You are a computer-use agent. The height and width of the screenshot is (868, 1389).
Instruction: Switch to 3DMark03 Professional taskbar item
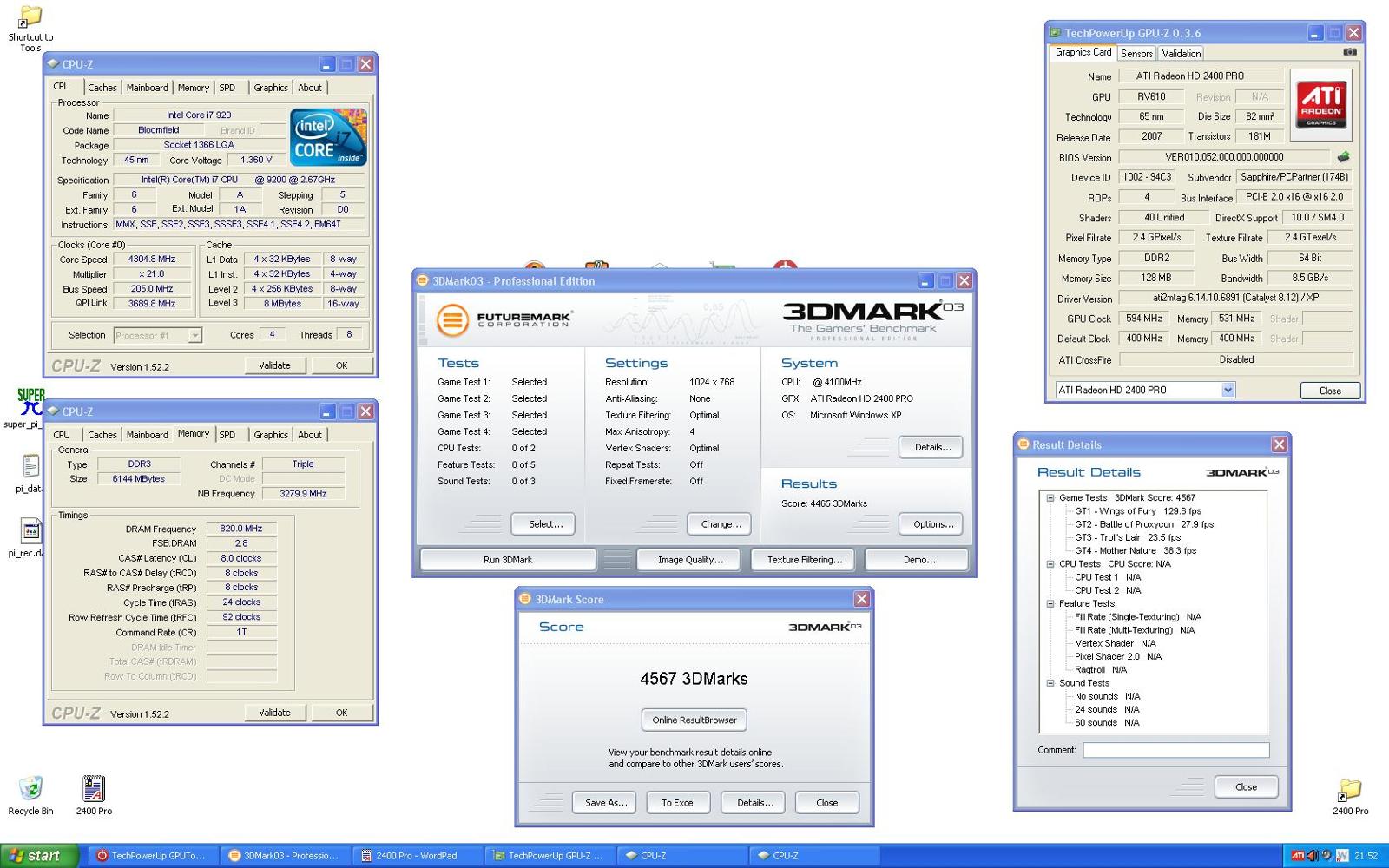pos(284,856)
